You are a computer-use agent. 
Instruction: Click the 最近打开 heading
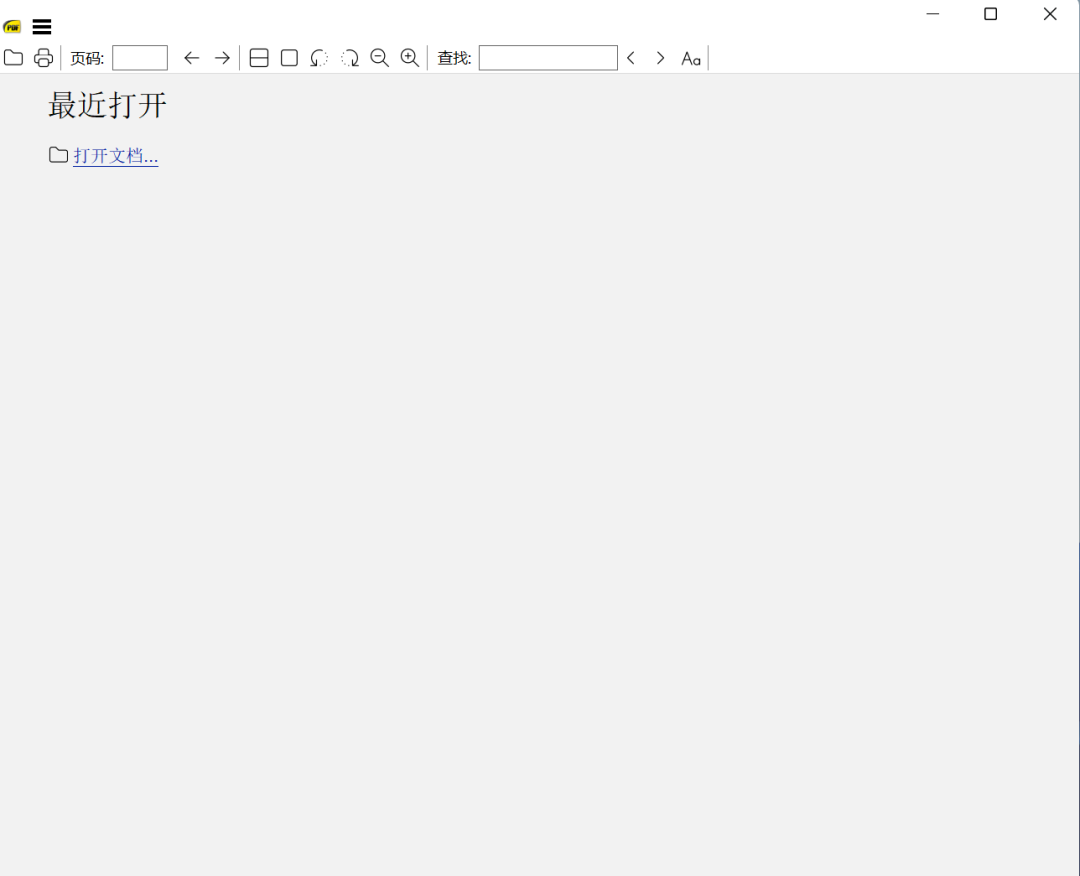pos(107,105)
